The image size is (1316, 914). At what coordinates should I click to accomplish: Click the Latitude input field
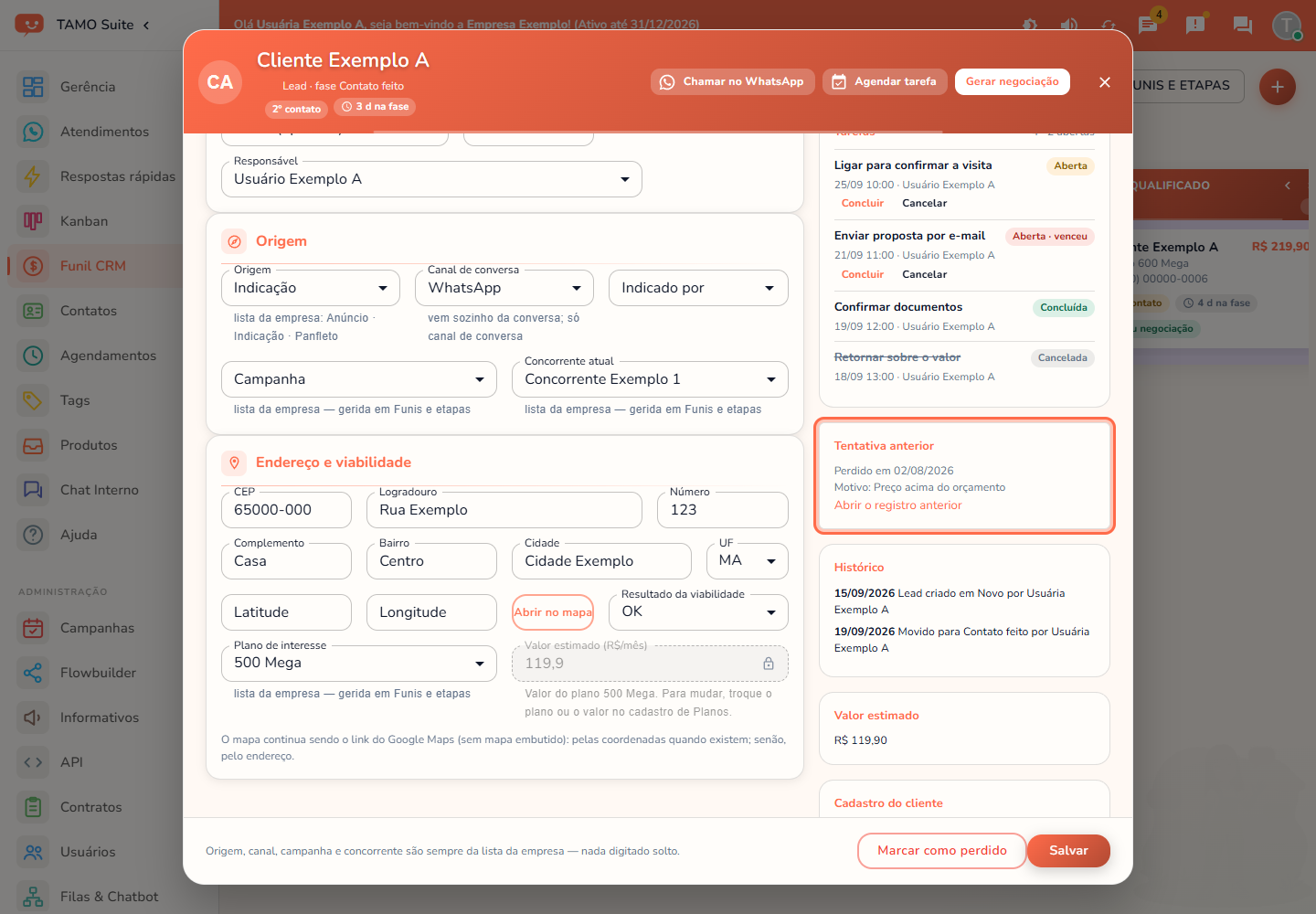(x=286, y=612)
